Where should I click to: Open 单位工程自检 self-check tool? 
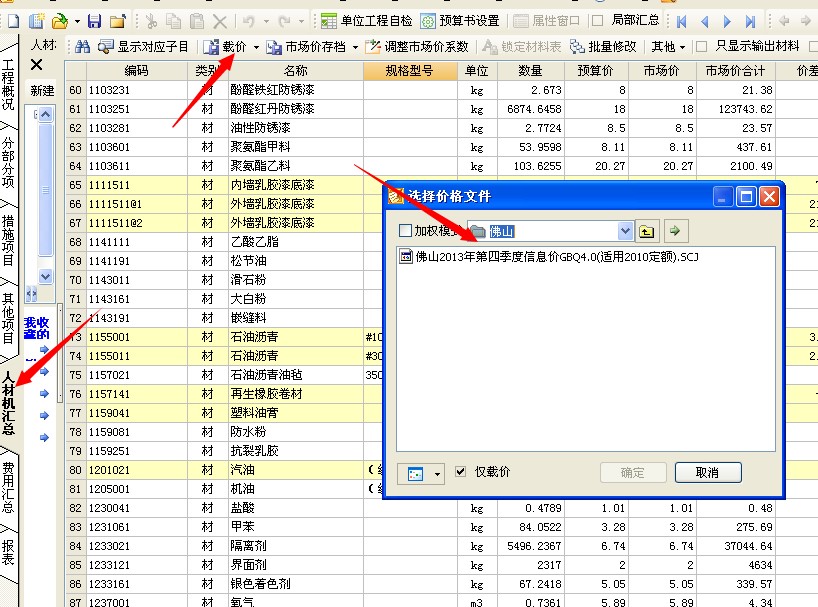coord(366,21)
